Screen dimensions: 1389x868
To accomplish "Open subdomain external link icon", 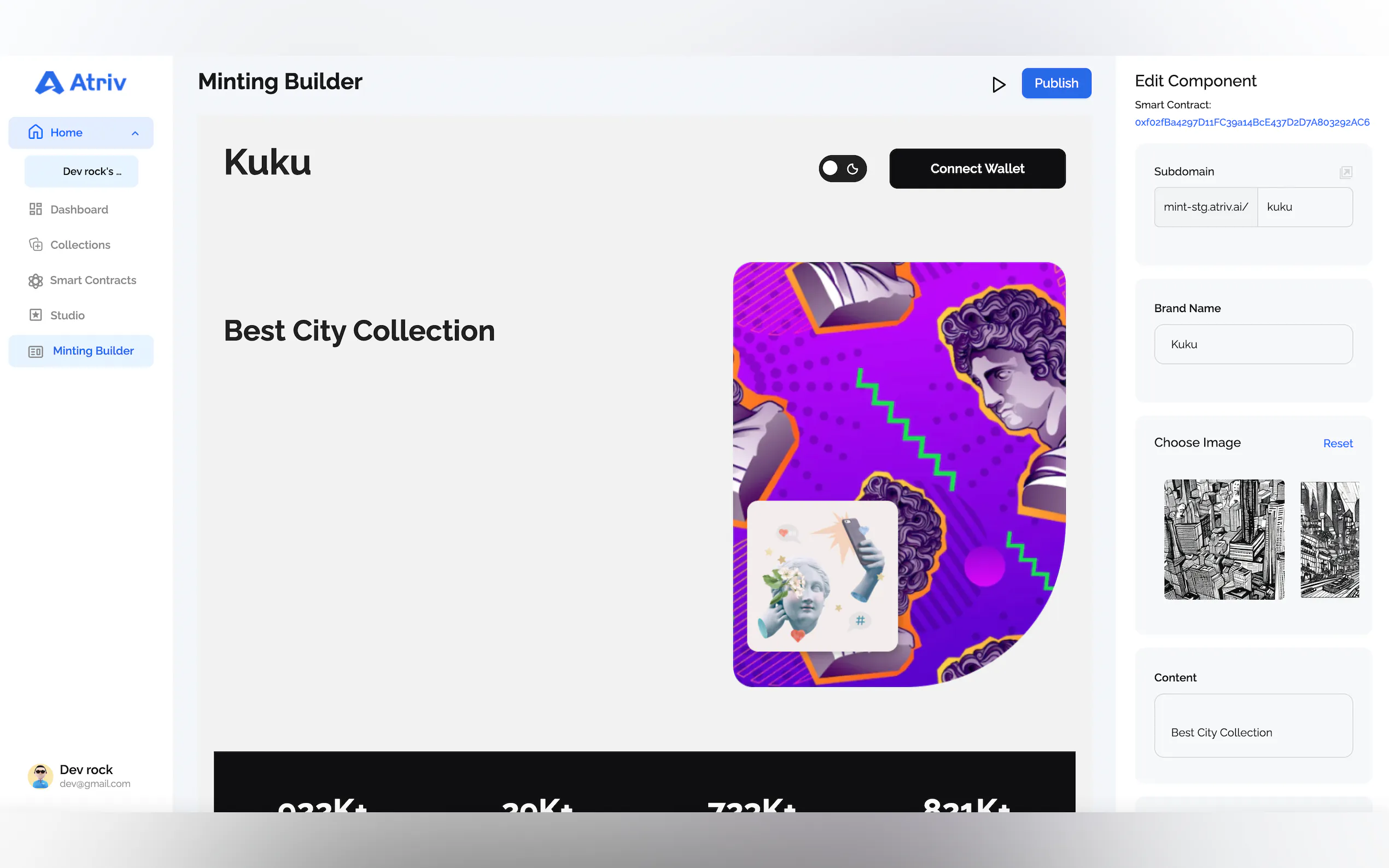I will (1345, 172).
